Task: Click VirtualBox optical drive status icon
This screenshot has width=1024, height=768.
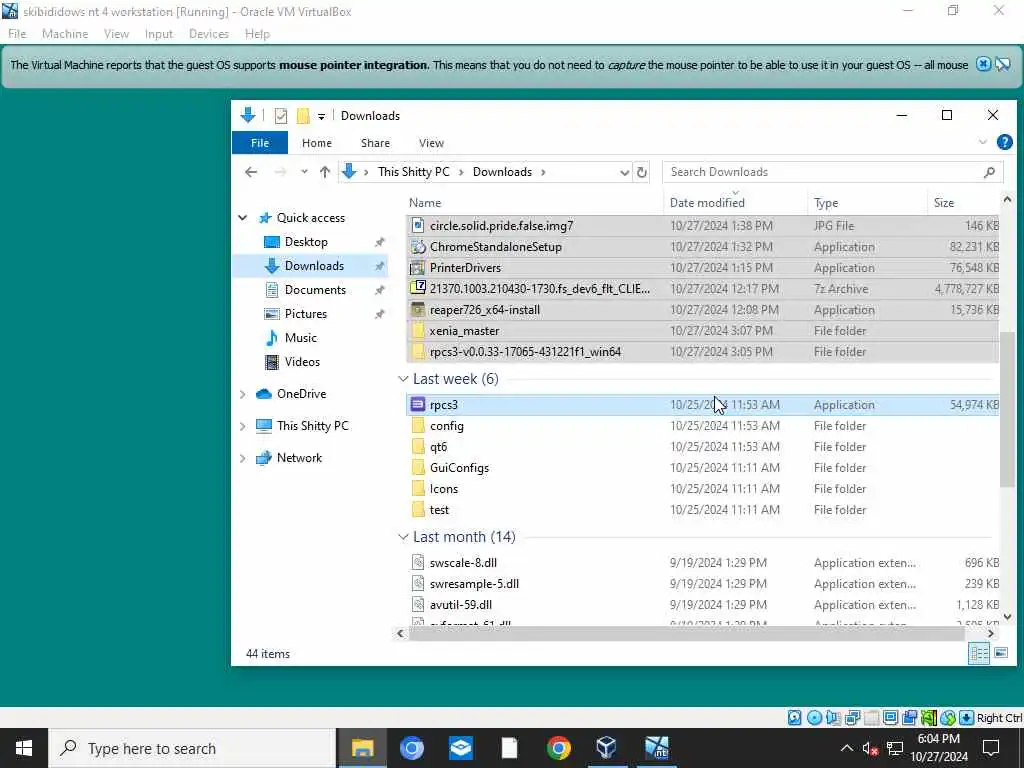Action: tap(814, 718)
